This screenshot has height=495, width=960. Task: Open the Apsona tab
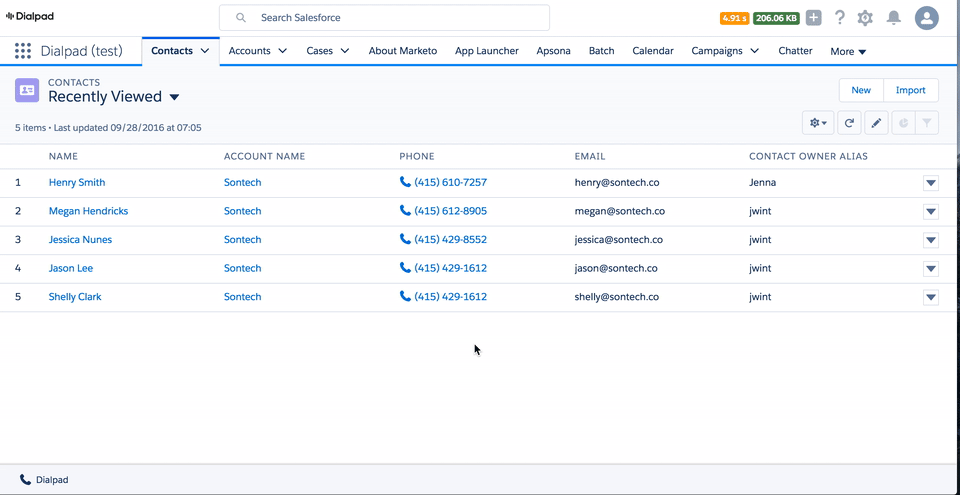(x=553, y=51)
